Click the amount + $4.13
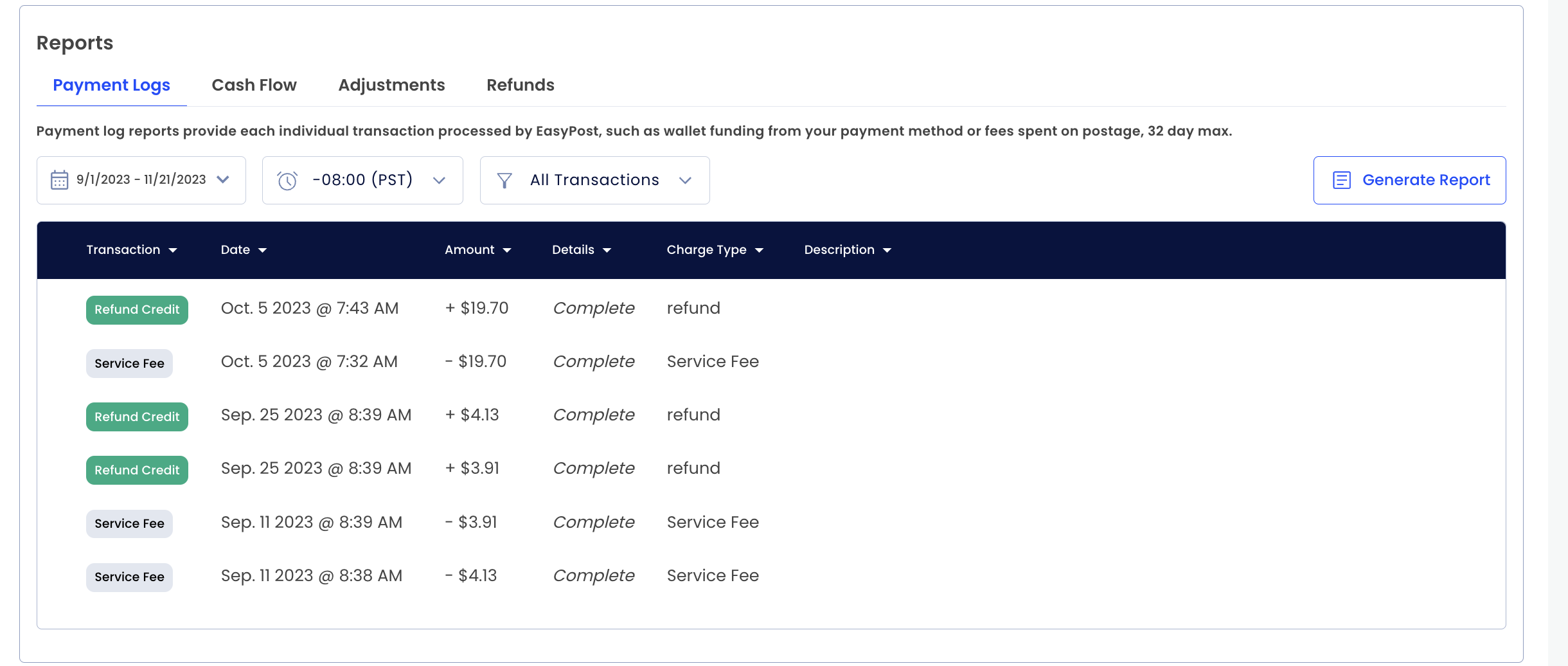The width and height of the screenshot is (1568, 666). [472, 415]
